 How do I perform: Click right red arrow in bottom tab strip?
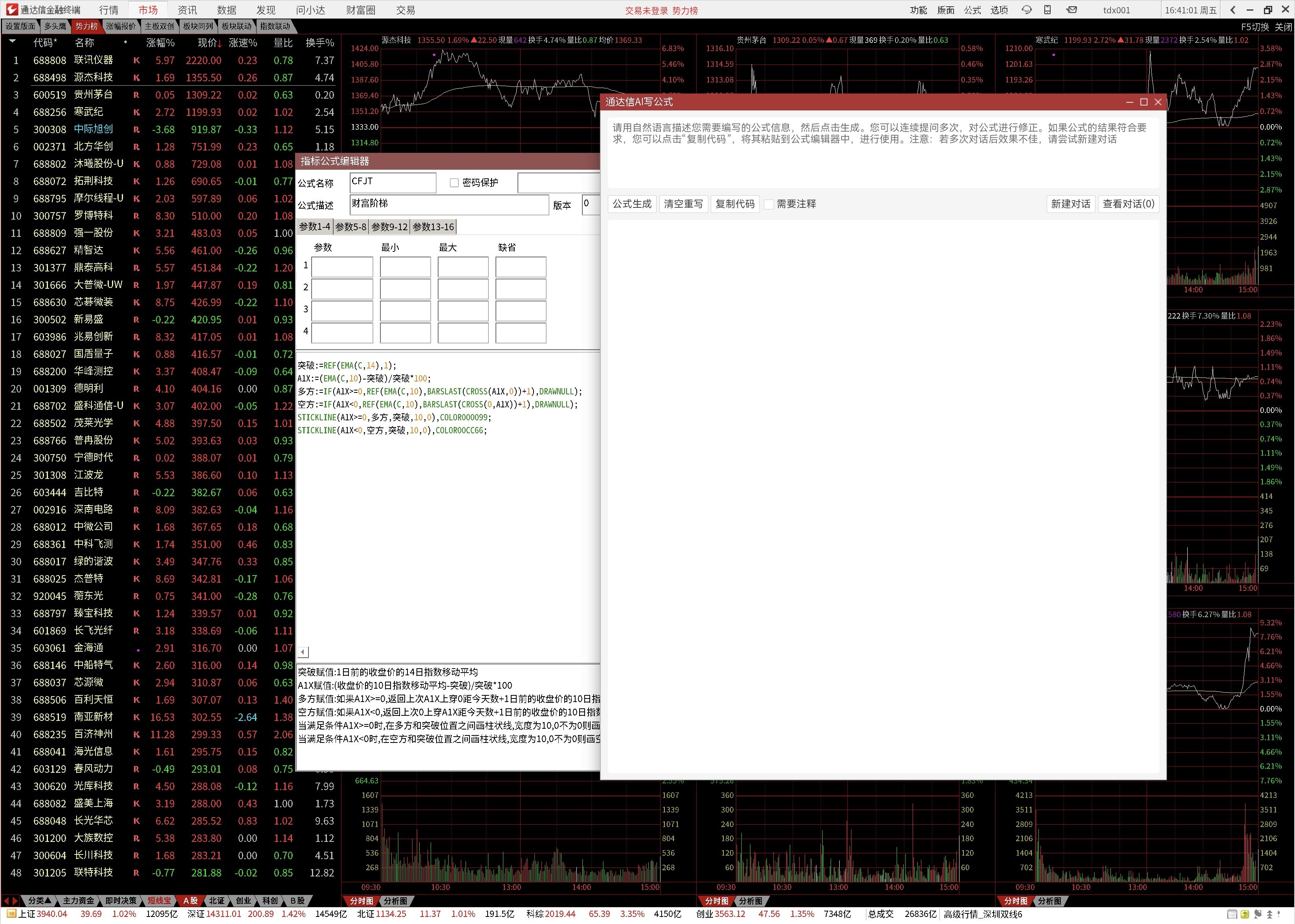pyautogui.click(x=15, y=901)
